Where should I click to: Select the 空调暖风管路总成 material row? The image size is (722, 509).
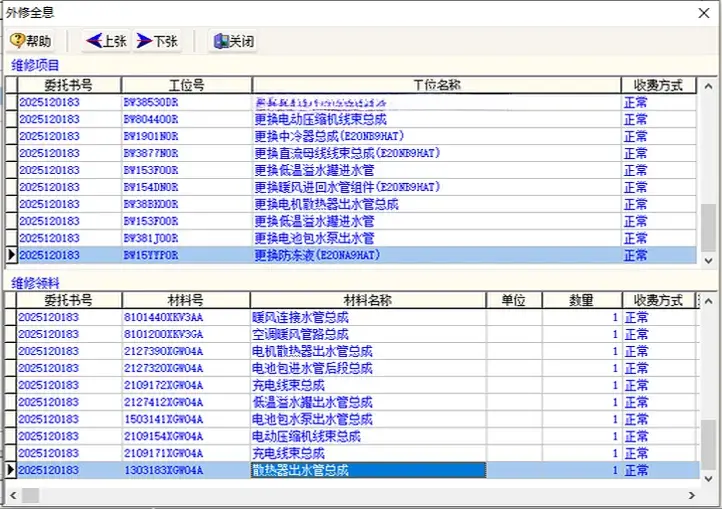pyautogui.click(x=300, y=334)
